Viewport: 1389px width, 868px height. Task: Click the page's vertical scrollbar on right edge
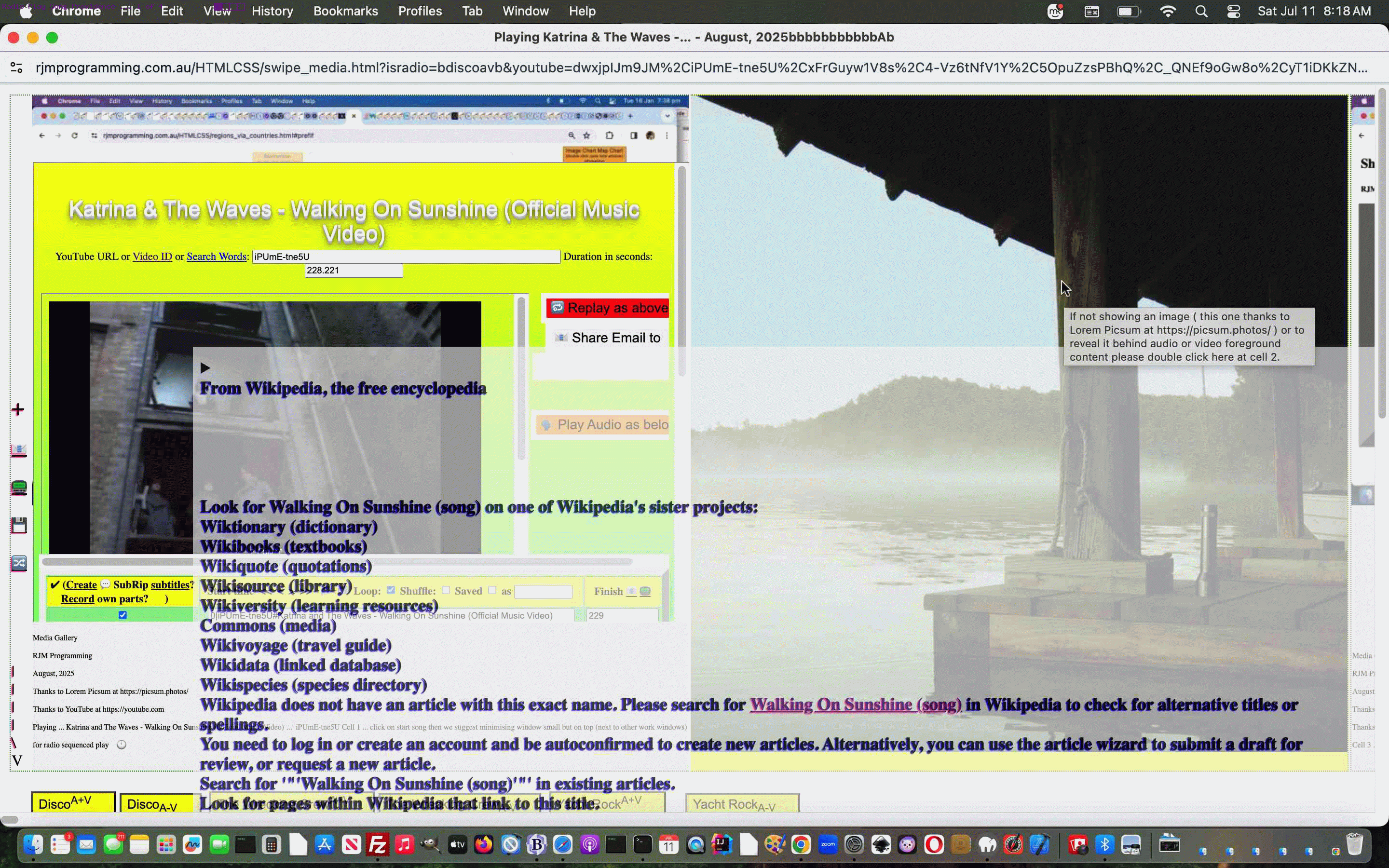click(x=1382, y=253)
